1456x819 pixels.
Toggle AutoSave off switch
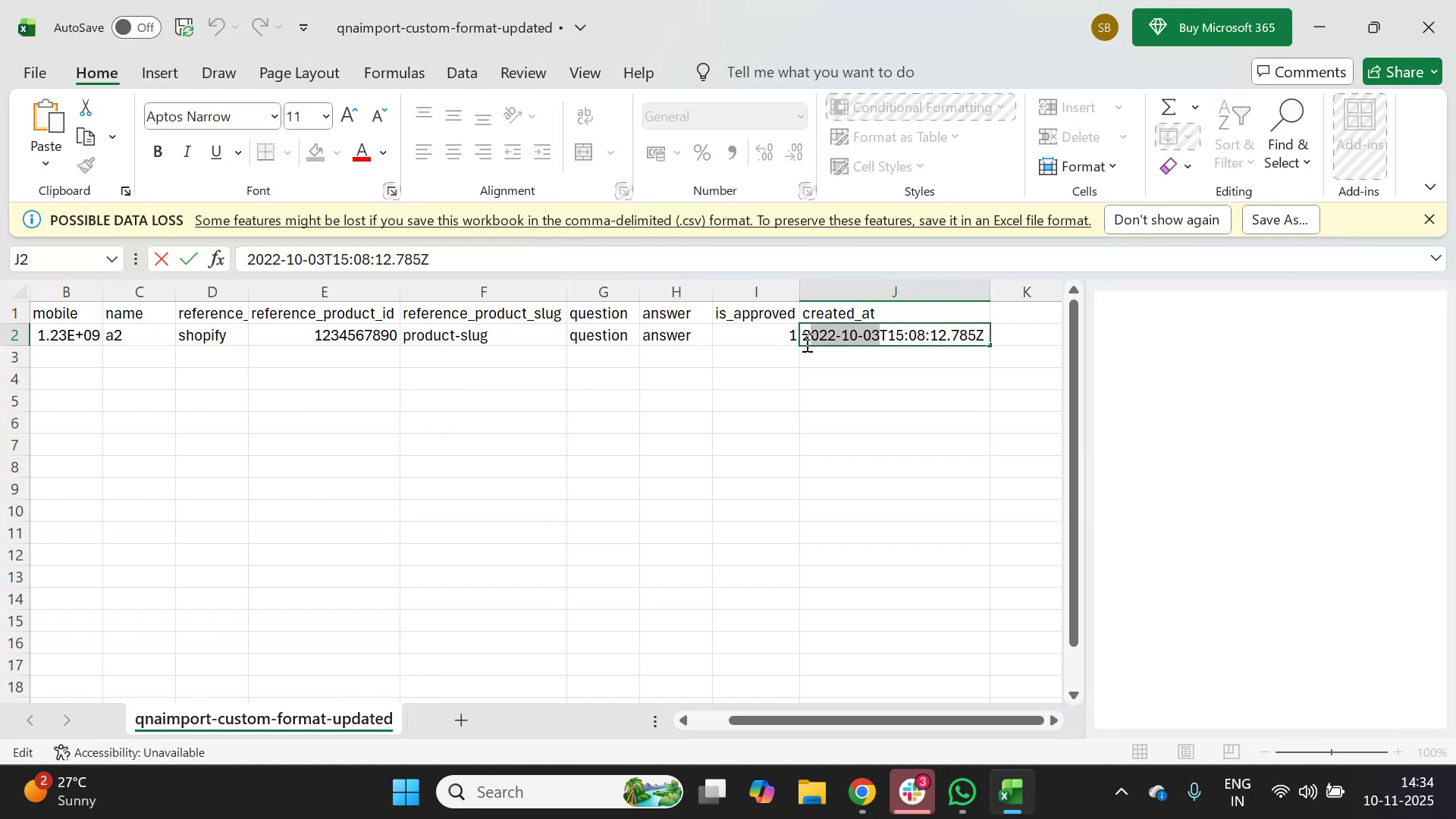(x=135, y=27)
